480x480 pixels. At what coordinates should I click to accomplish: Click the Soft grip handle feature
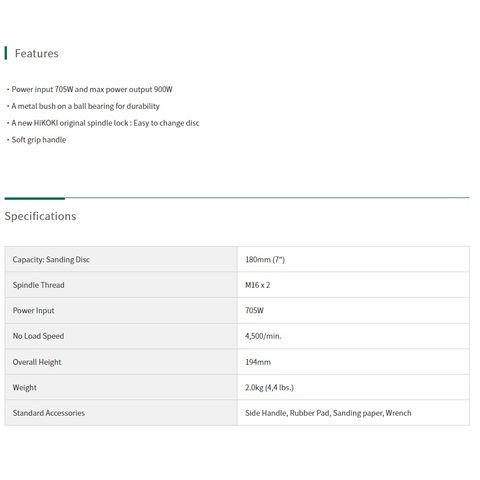[39, 140]
